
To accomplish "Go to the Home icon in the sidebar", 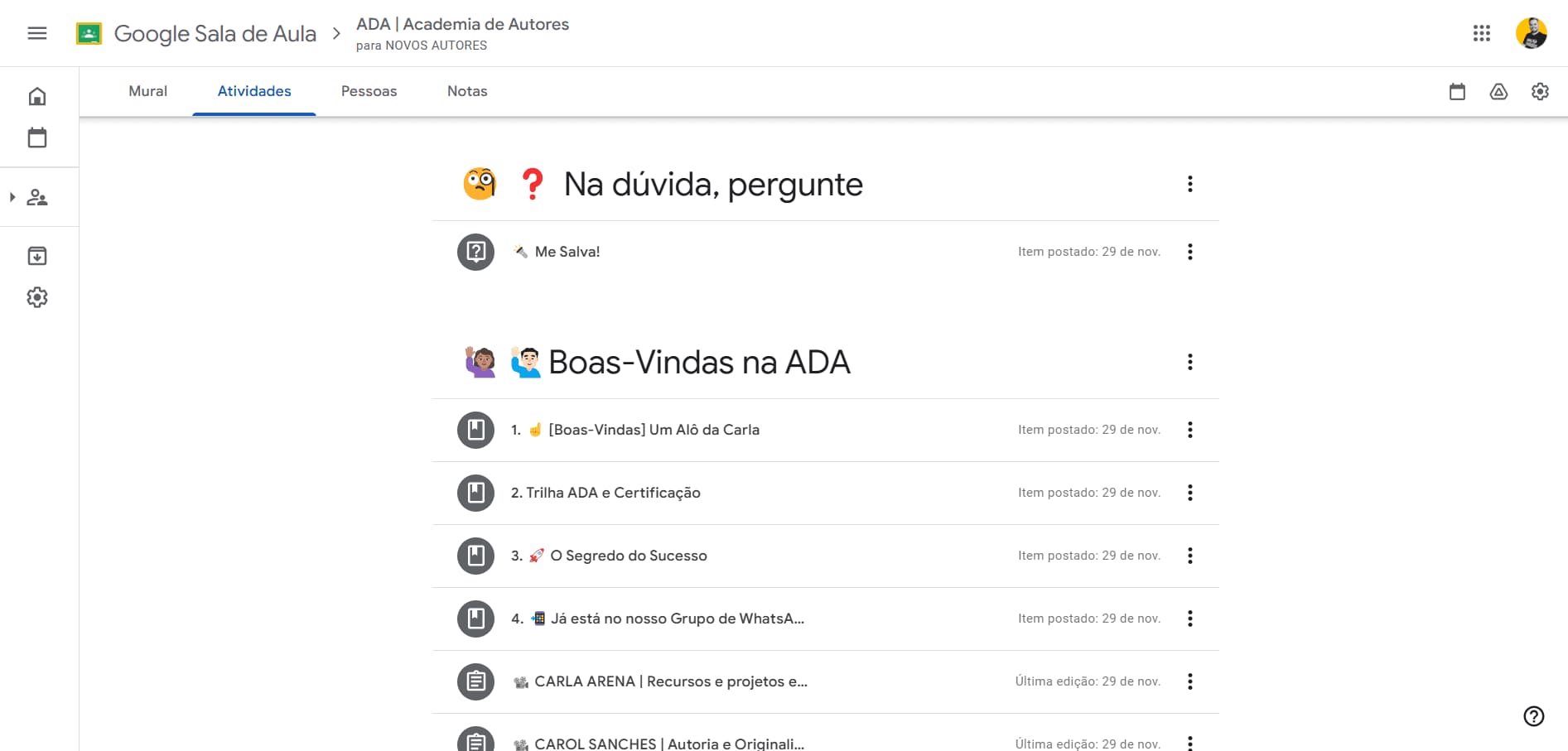I will (37, 97).
